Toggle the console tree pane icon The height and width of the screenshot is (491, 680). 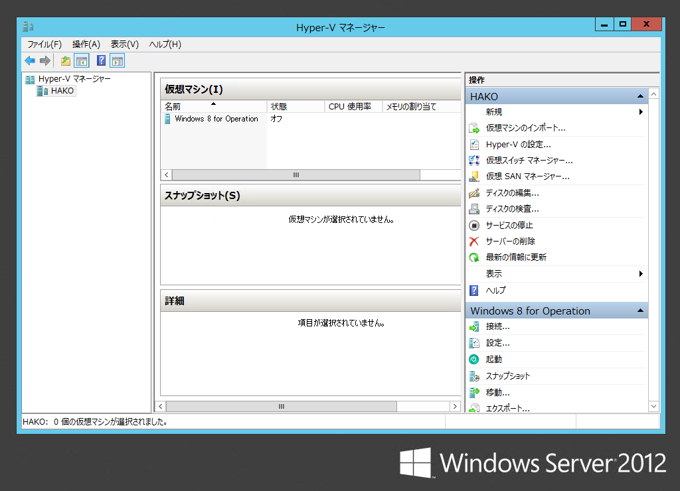pos(82,61)
